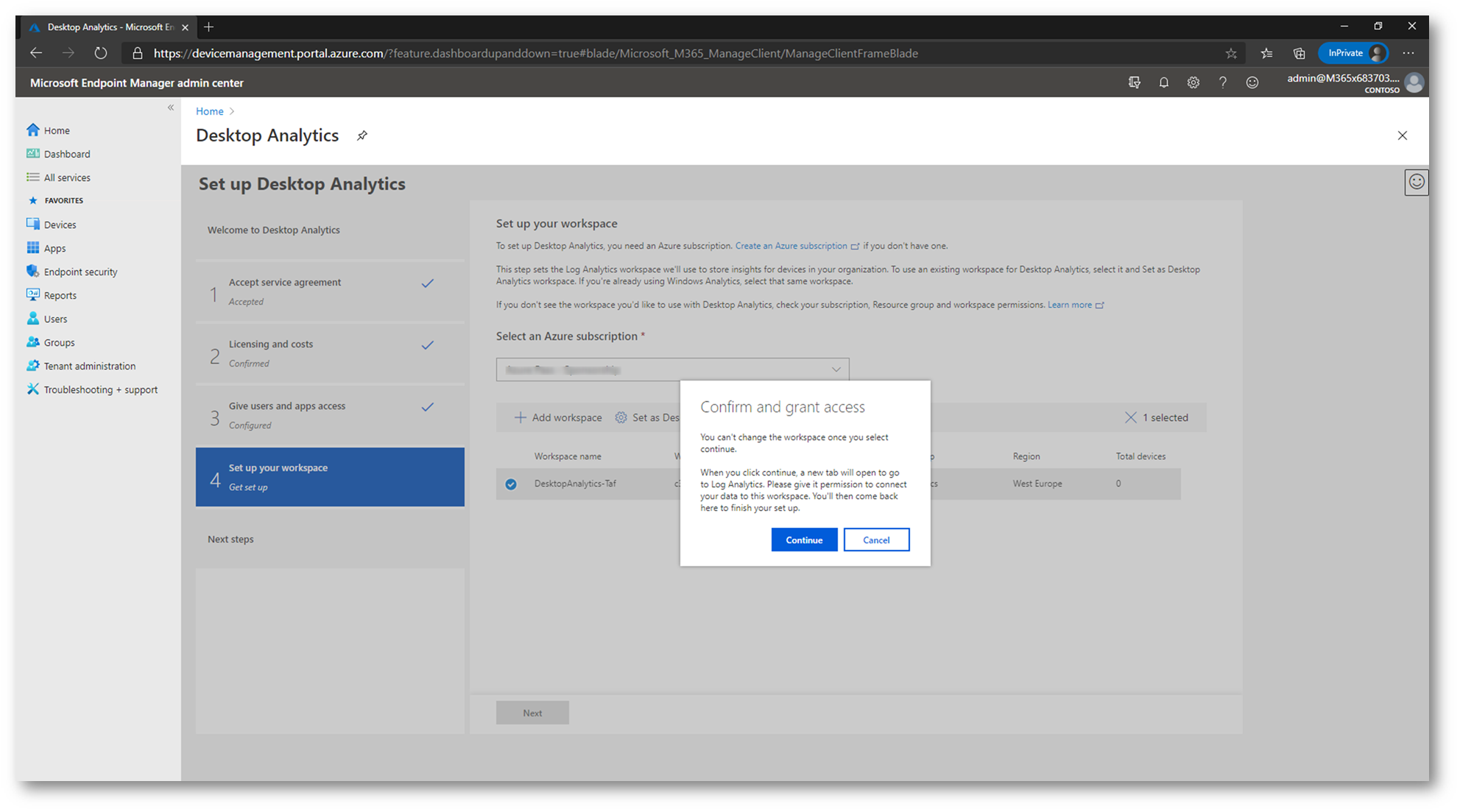Open the notifications bell

[1163, 82]
